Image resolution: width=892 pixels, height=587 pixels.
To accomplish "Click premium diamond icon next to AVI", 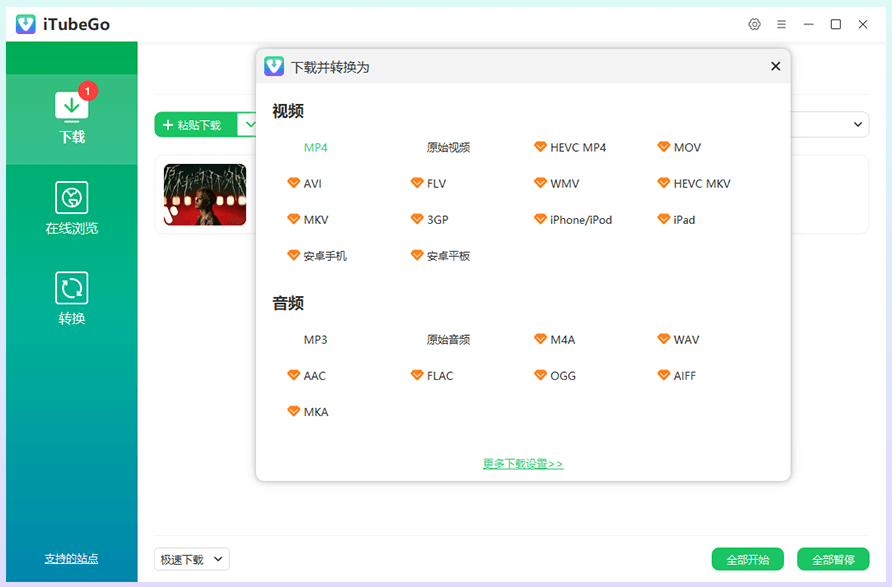I will coord(294,183).
